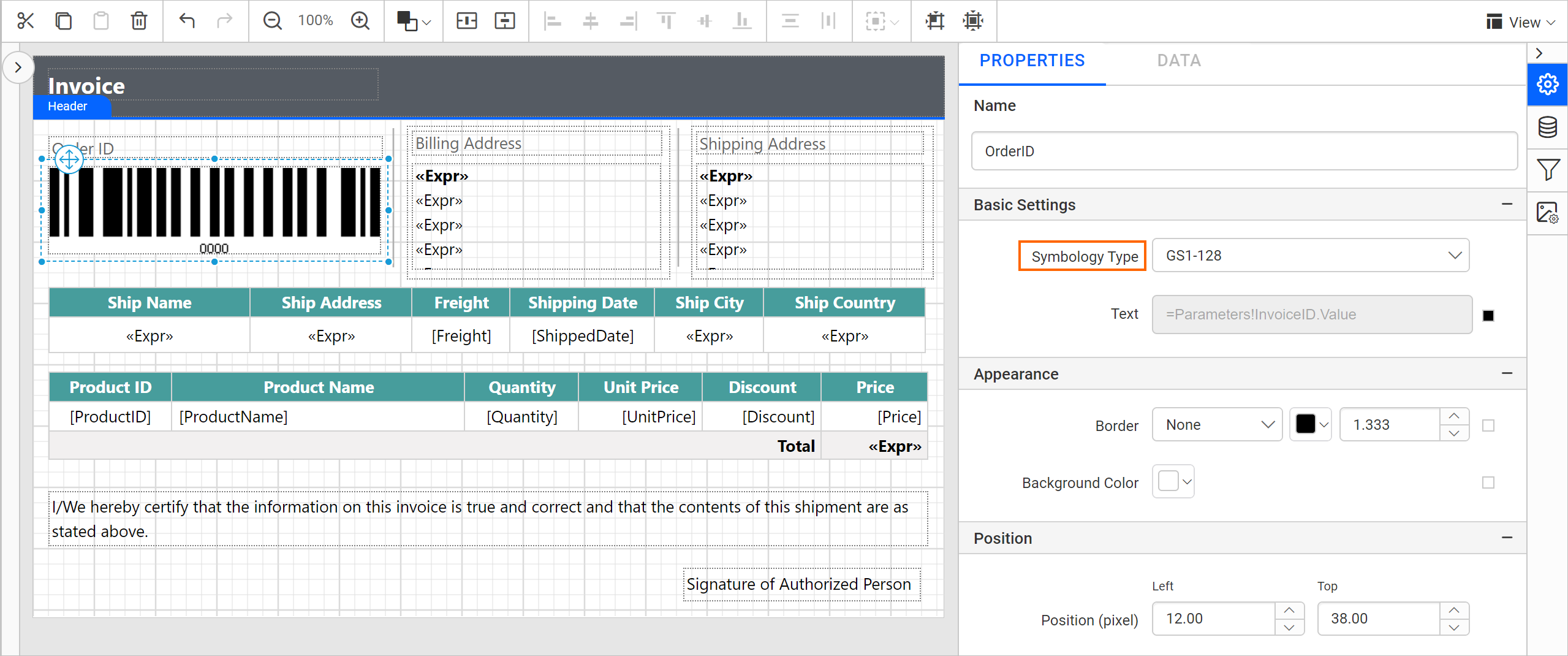1568x656 pixels.
Task: Open the sizing options dropdown
Action: (x=882, y=21)
